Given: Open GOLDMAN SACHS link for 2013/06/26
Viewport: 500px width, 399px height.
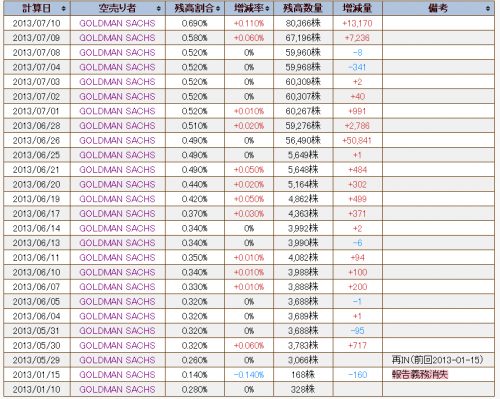Looking at the screenshot, I should pyautogui.click(x=117, y=141).
